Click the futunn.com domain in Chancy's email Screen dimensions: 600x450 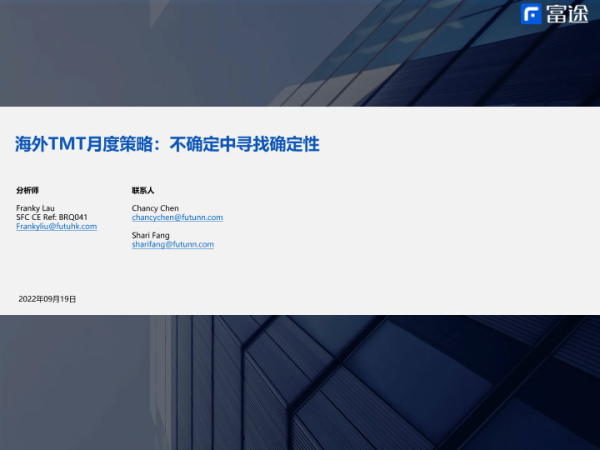[200, 217]
